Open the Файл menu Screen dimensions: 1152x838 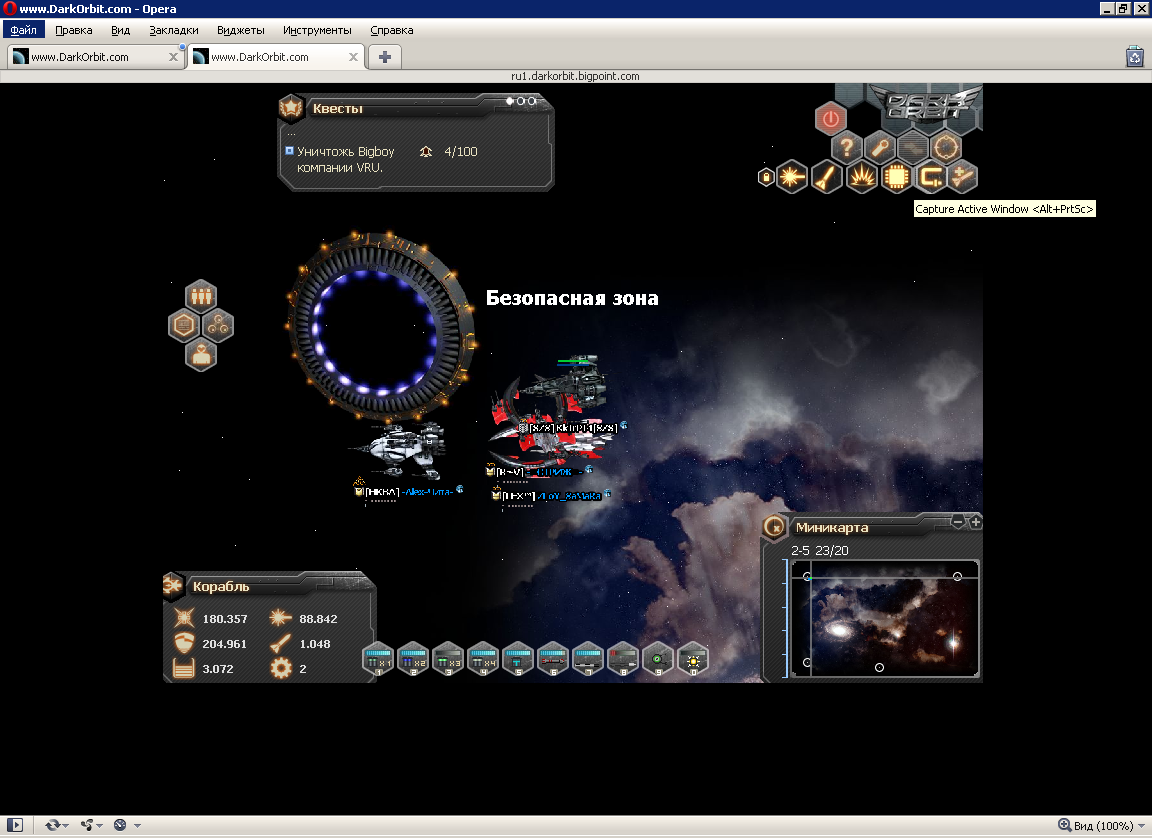click(24, 30)
